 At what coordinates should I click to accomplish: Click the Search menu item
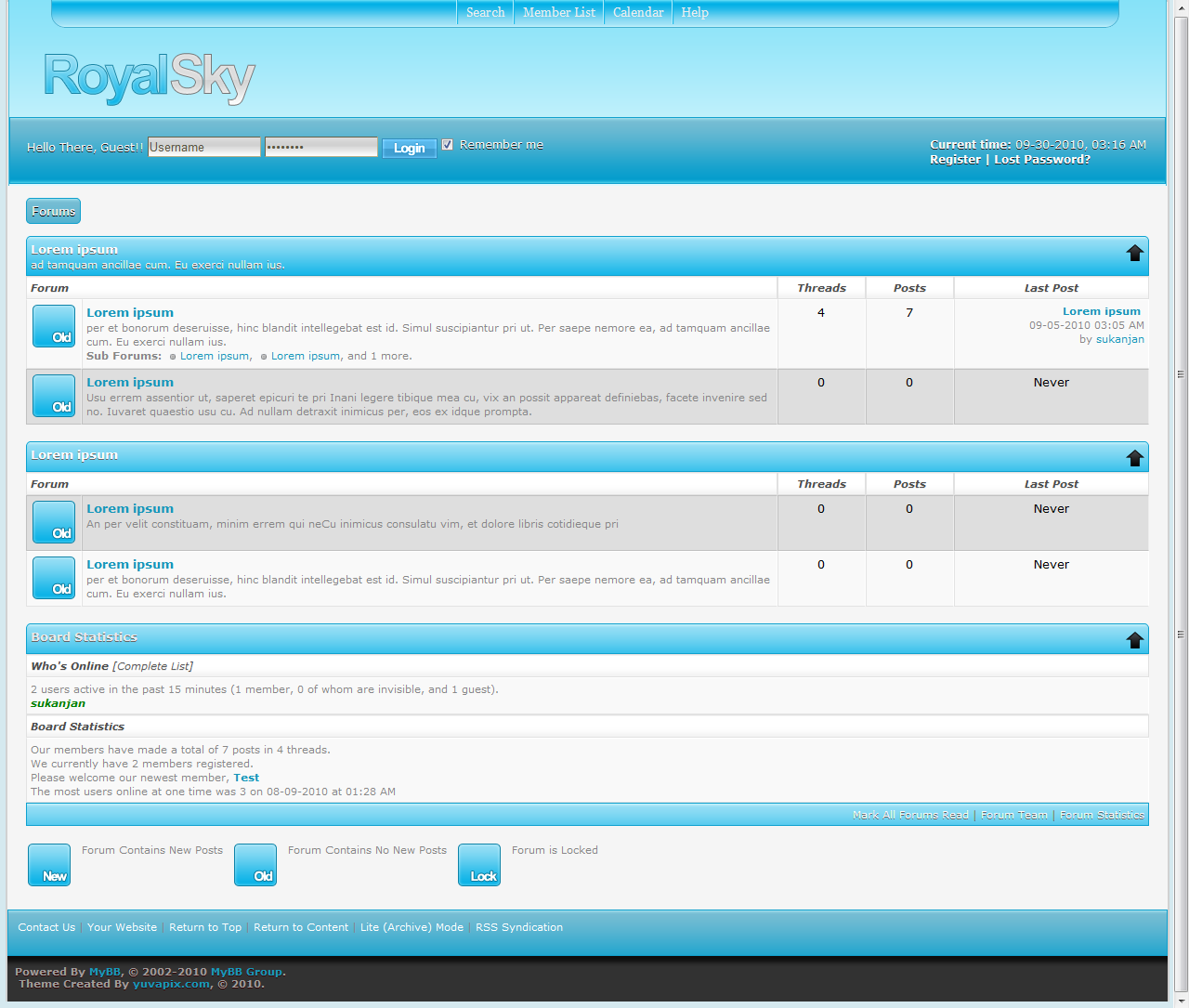(x=485, y=12)
